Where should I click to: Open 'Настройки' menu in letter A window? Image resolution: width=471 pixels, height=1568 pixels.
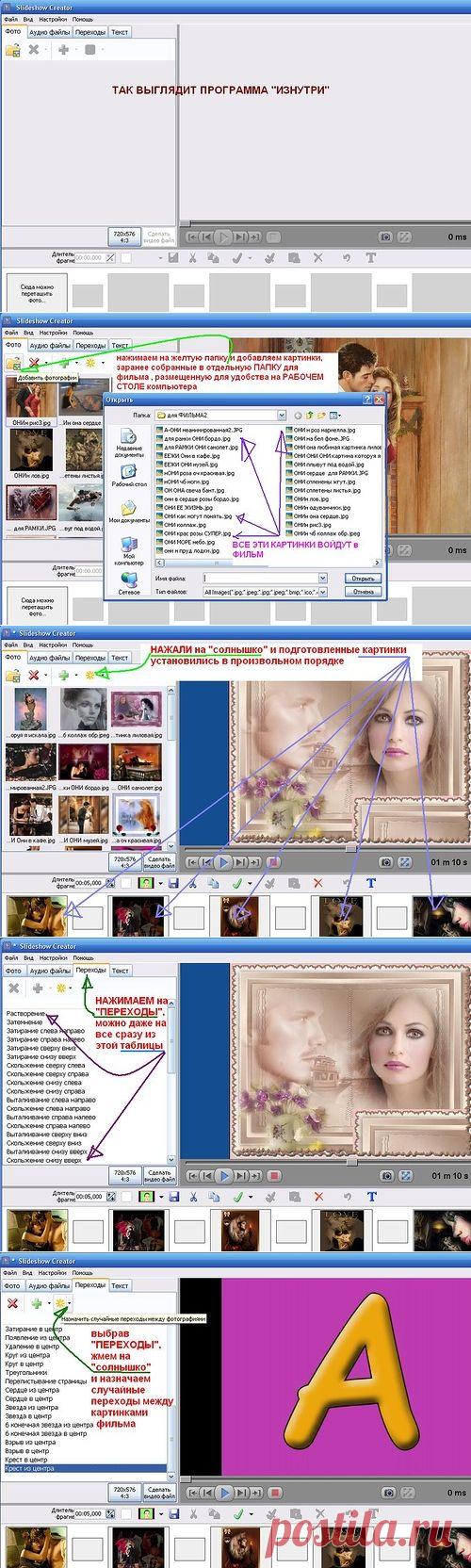(53, 1272)
